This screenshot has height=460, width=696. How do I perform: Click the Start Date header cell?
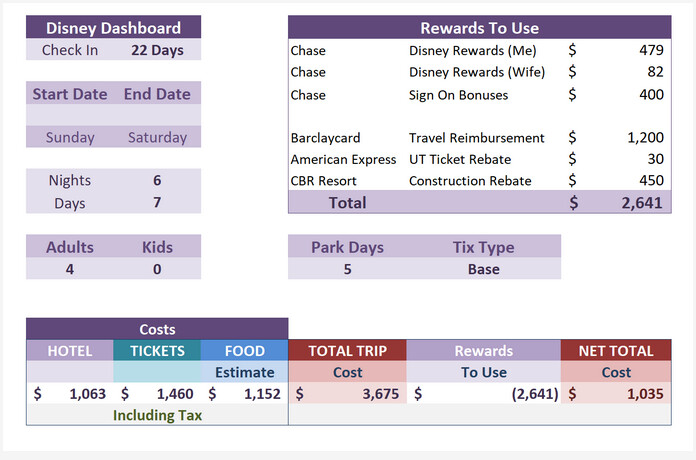[x=70, y=94]
